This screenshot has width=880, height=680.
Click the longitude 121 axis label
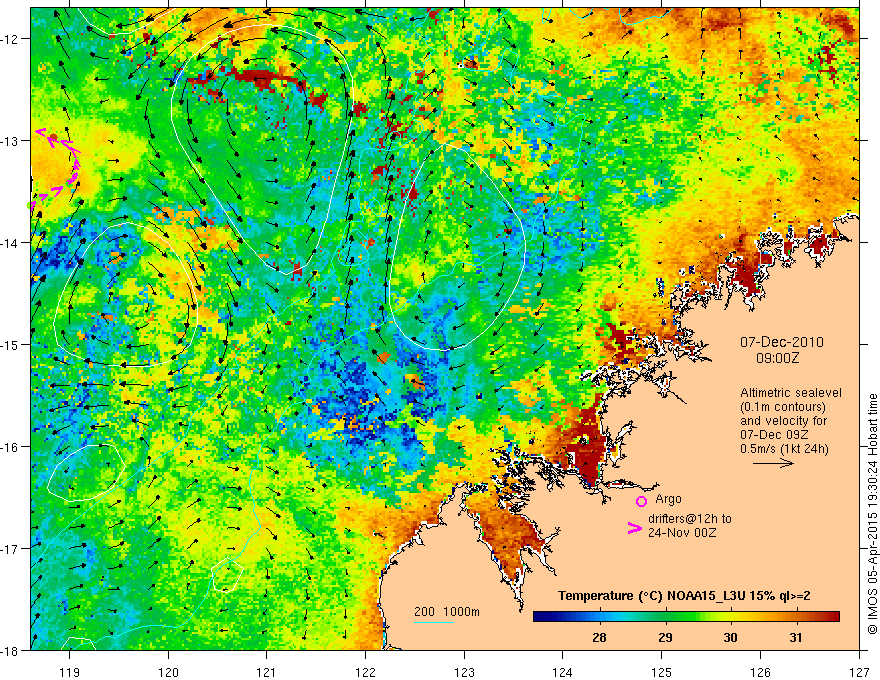tap(267, 672)
